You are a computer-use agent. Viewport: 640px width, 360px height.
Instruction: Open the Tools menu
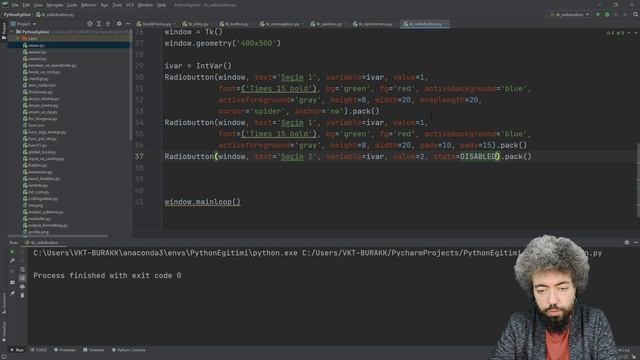[117, 5]
